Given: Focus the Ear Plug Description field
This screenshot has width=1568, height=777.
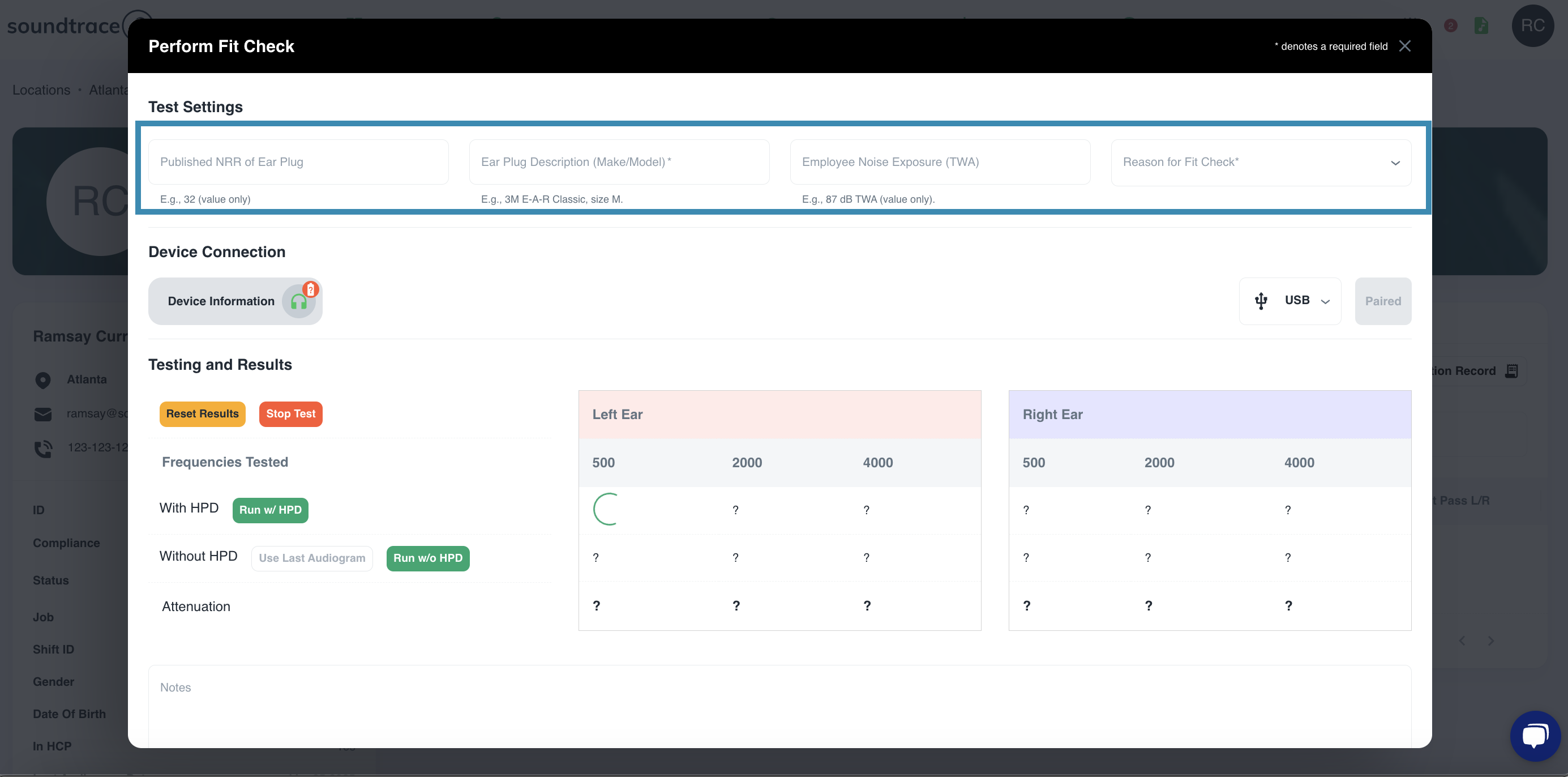Looking at the screenshot, I should [x=619, y=162].
